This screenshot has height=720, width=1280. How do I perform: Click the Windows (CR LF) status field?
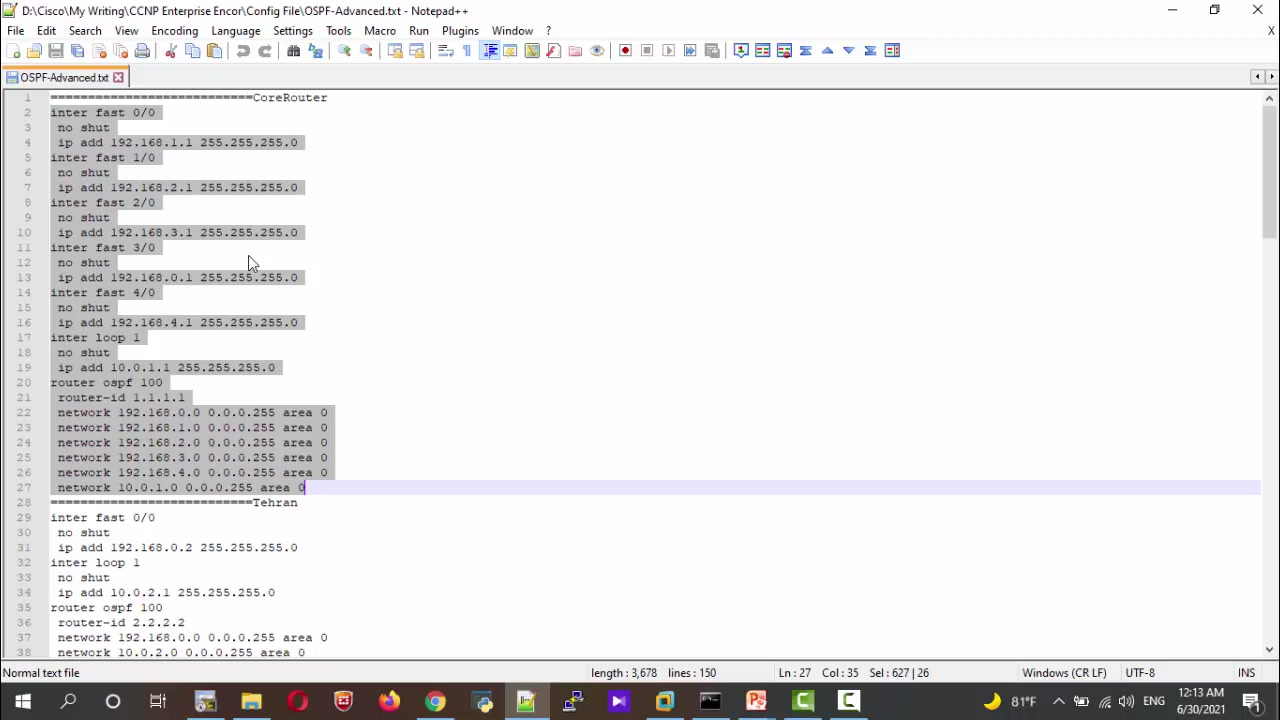[1064, 673]
